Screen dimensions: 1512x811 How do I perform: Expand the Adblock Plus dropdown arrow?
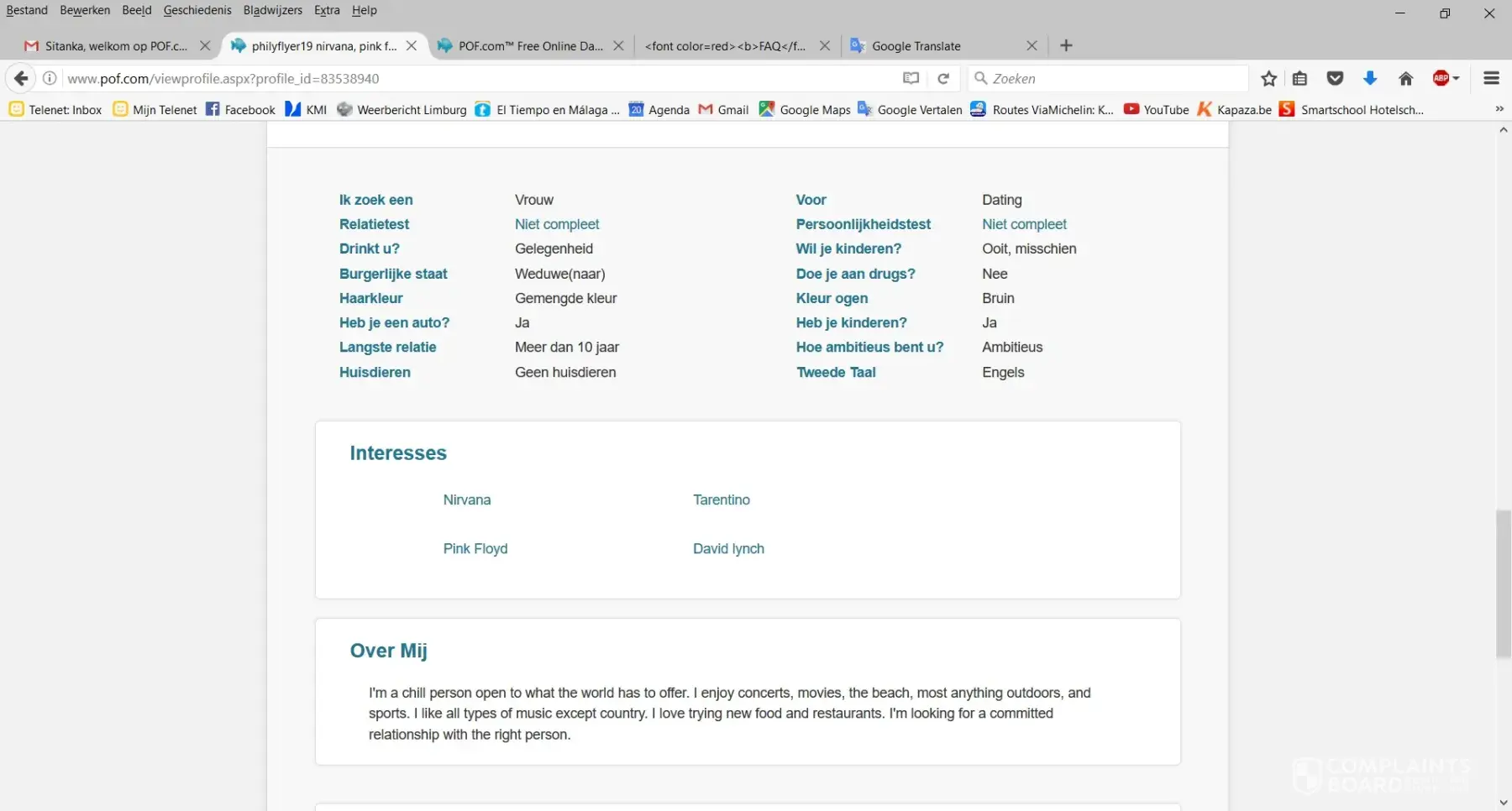[x=1457, y=78]
